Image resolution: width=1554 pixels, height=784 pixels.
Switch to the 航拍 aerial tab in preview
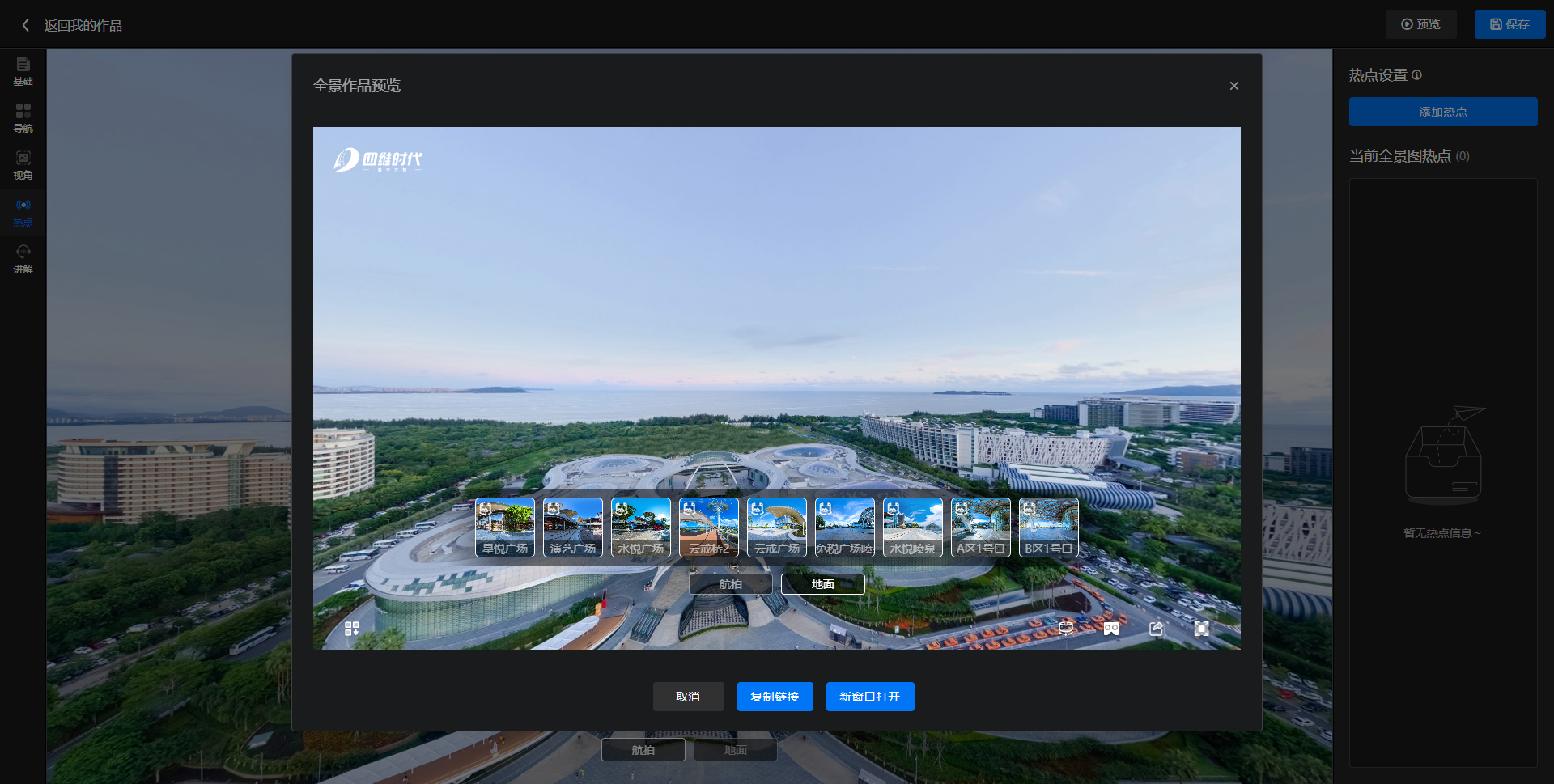[730, 584]
